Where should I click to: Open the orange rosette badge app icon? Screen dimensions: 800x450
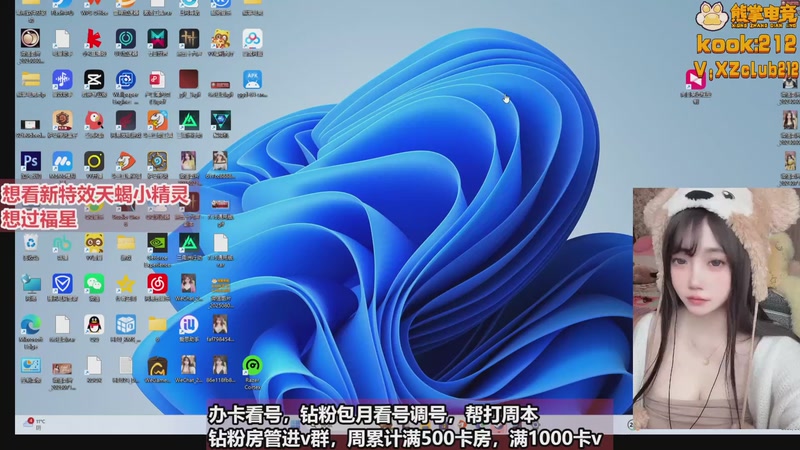(62, 121)
